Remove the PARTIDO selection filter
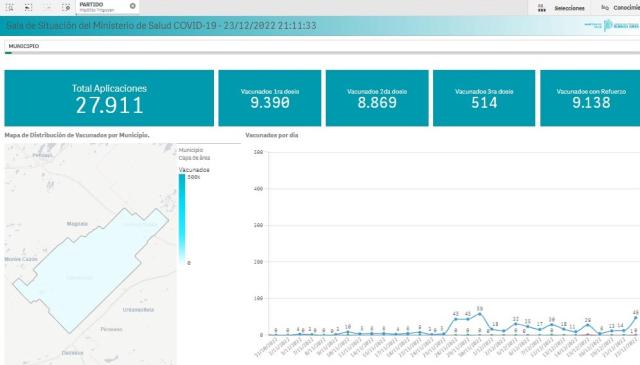 tap(133, 6)
